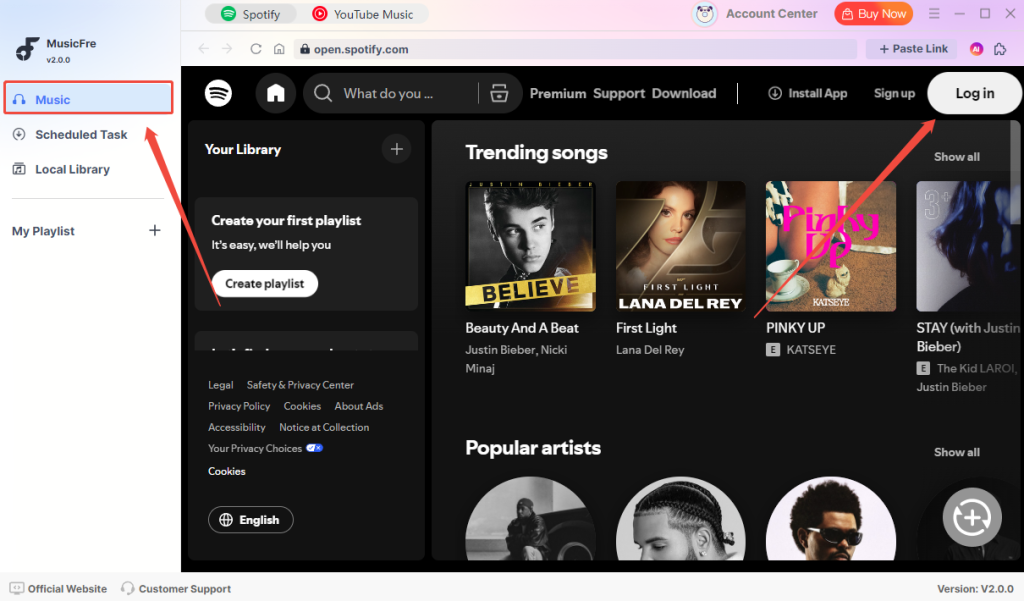
Task: Open the STAY album cover
Action: (x=967, y=246)
